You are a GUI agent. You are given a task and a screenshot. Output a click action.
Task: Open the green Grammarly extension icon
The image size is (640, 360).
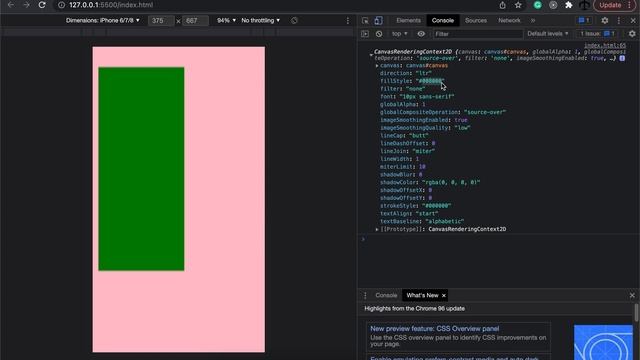[538, 5]
